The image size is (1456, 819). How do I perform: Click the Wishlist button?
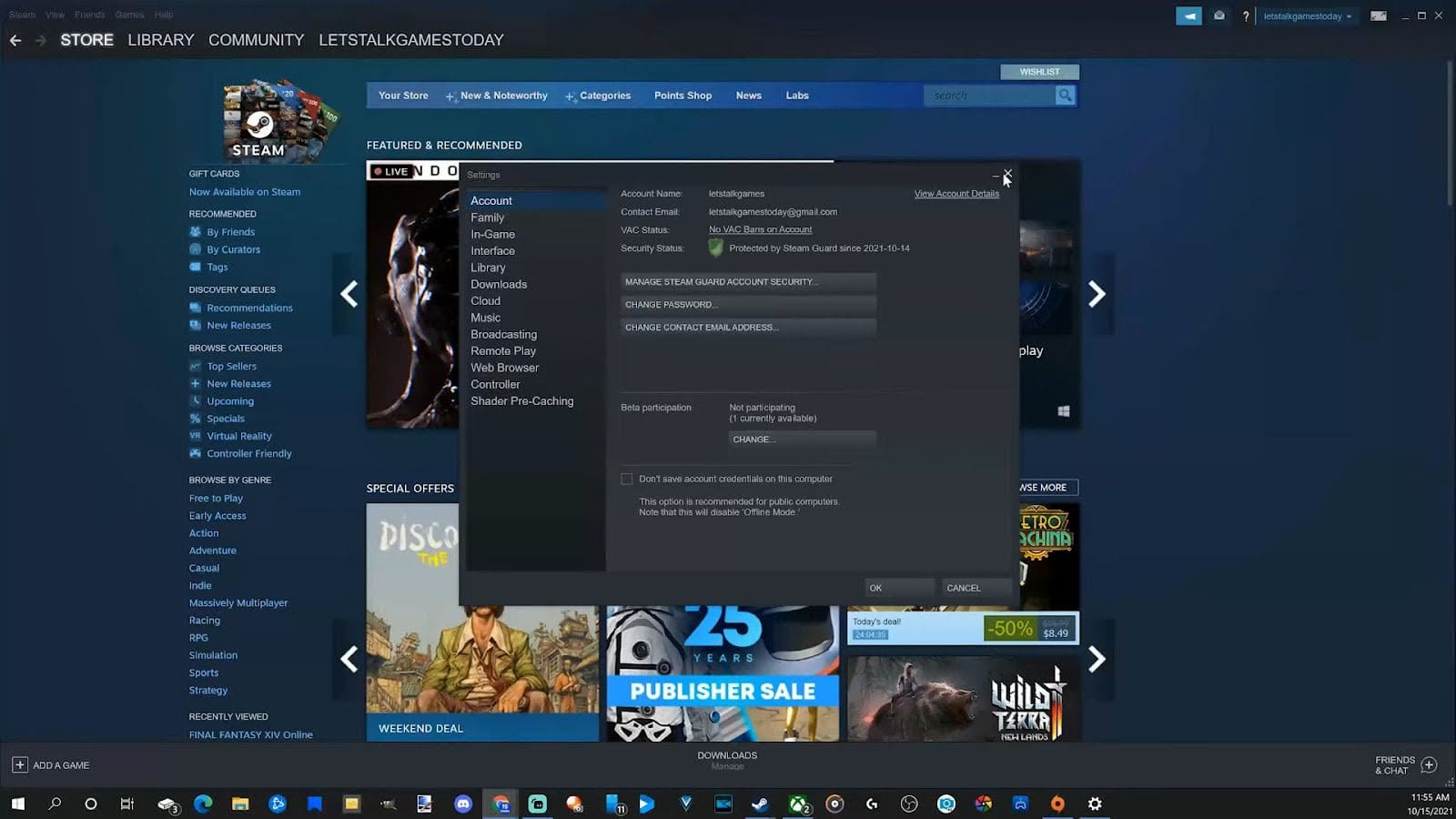pos(1039,72)
